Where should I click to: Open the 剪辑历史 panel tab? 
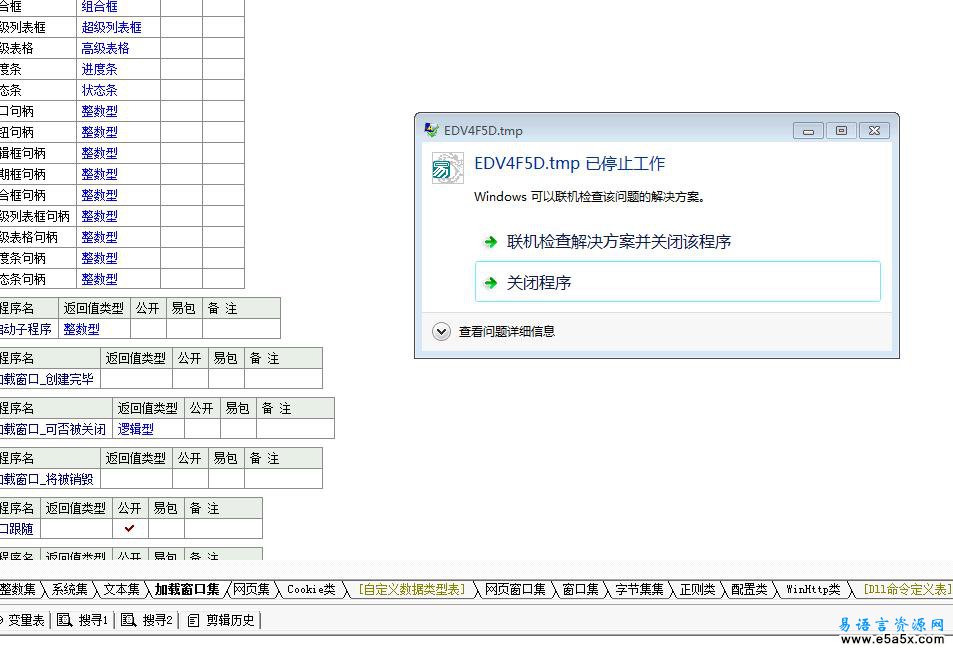tap(221, 620)
